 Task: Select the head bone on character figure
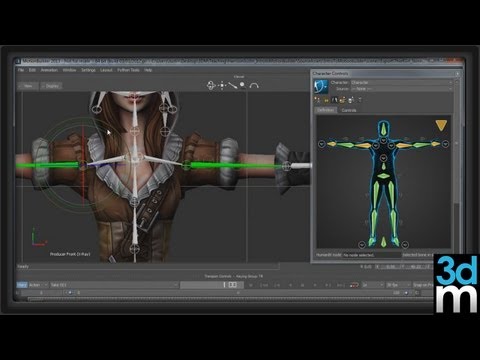(x=384, y=128)
